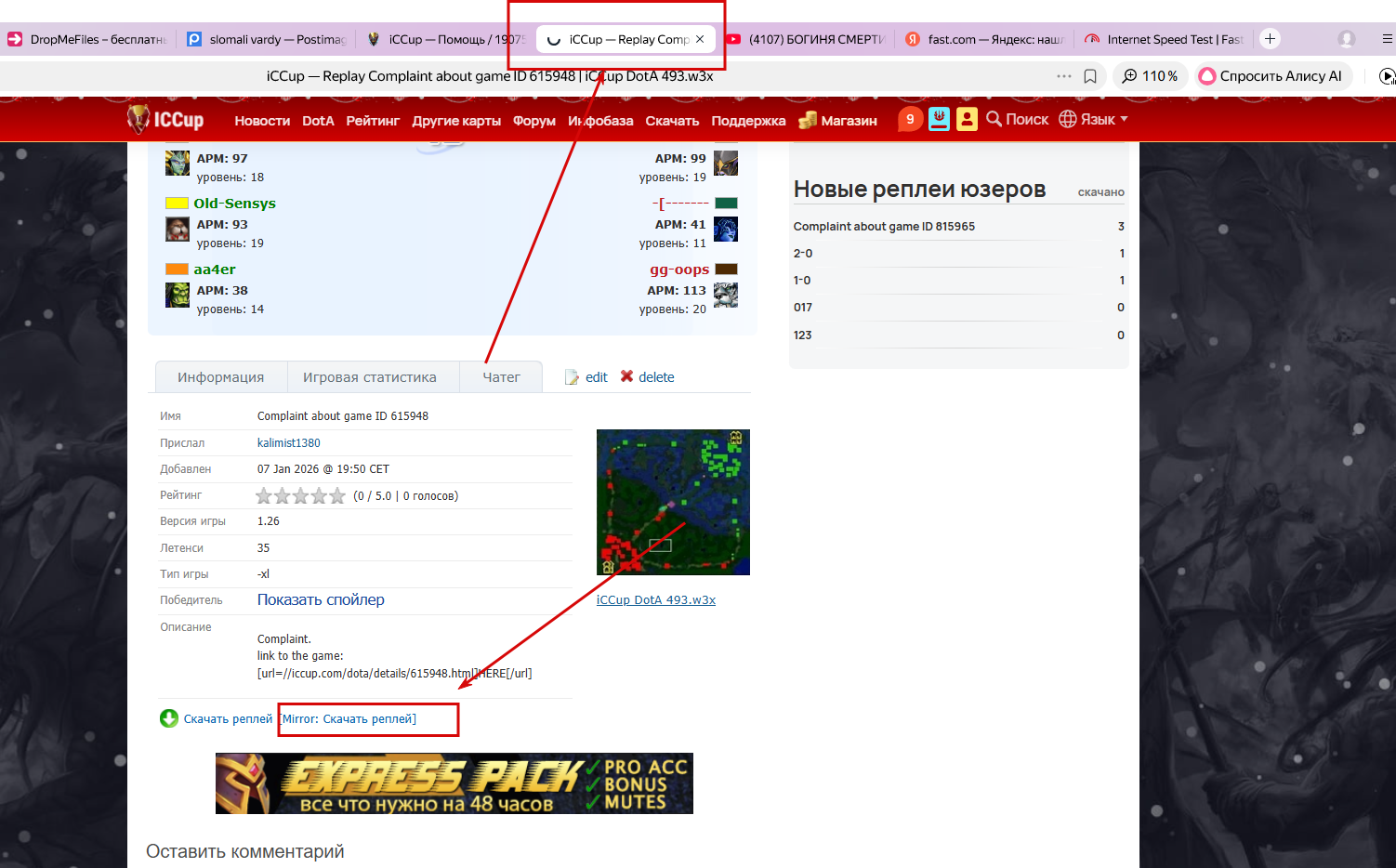This screenshot has width=1396, height=868.
Task: Click the hero avatar beside APM: 97
Action: tap(178, 164)
